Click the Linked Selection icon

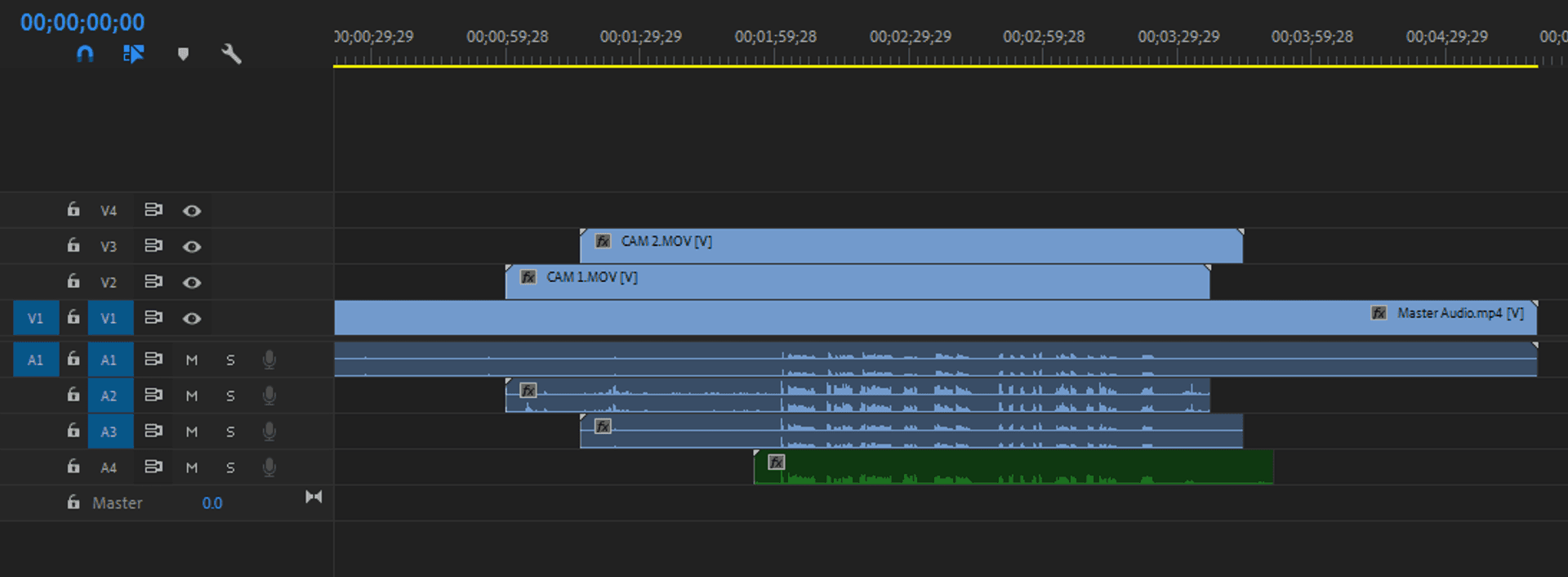[x=133, y=54]
